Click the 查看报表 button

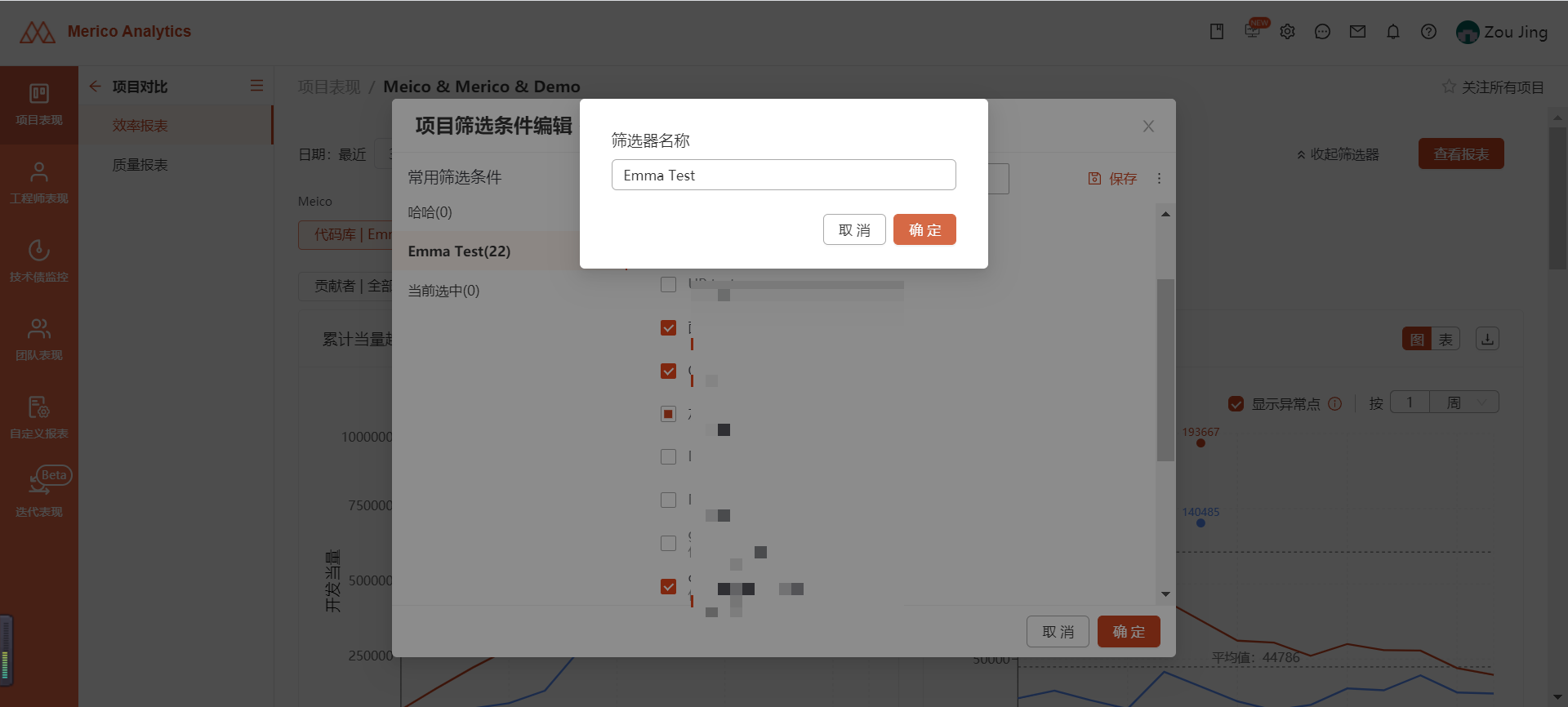coord(1461,154)
